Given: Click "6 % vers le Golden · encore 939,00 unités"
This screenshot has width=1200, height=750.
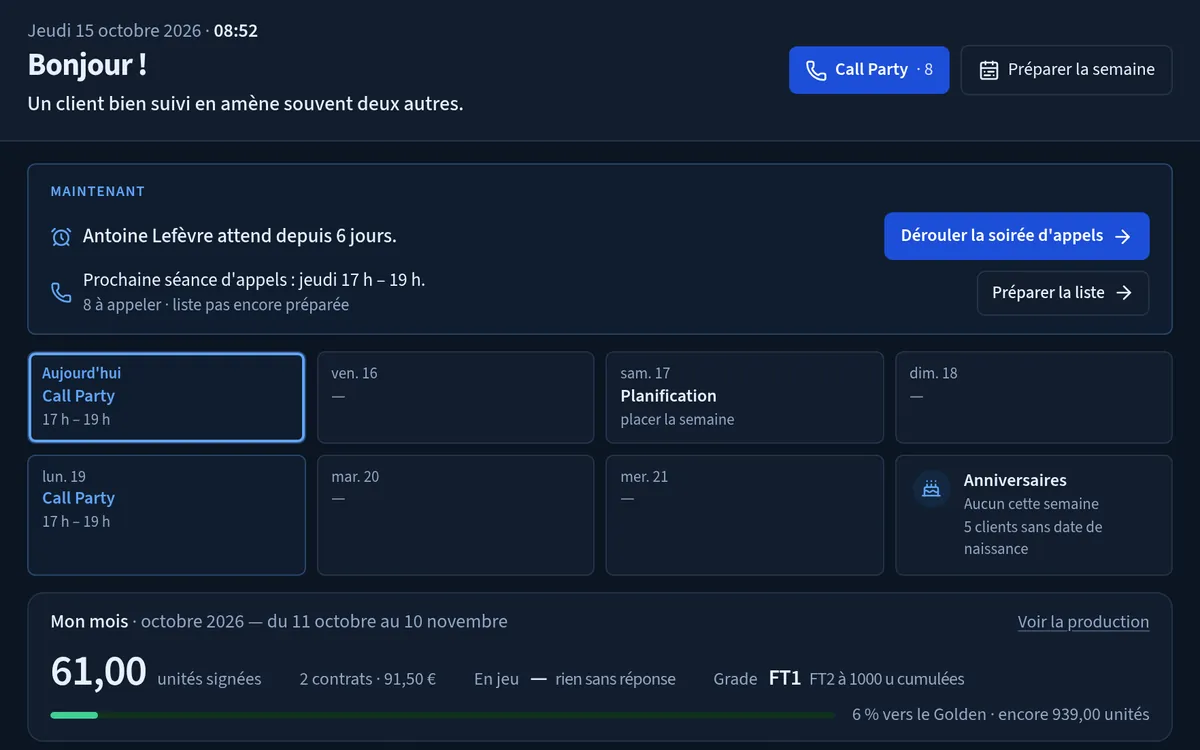Looking at the screenshot, I should pos(1001,715).
